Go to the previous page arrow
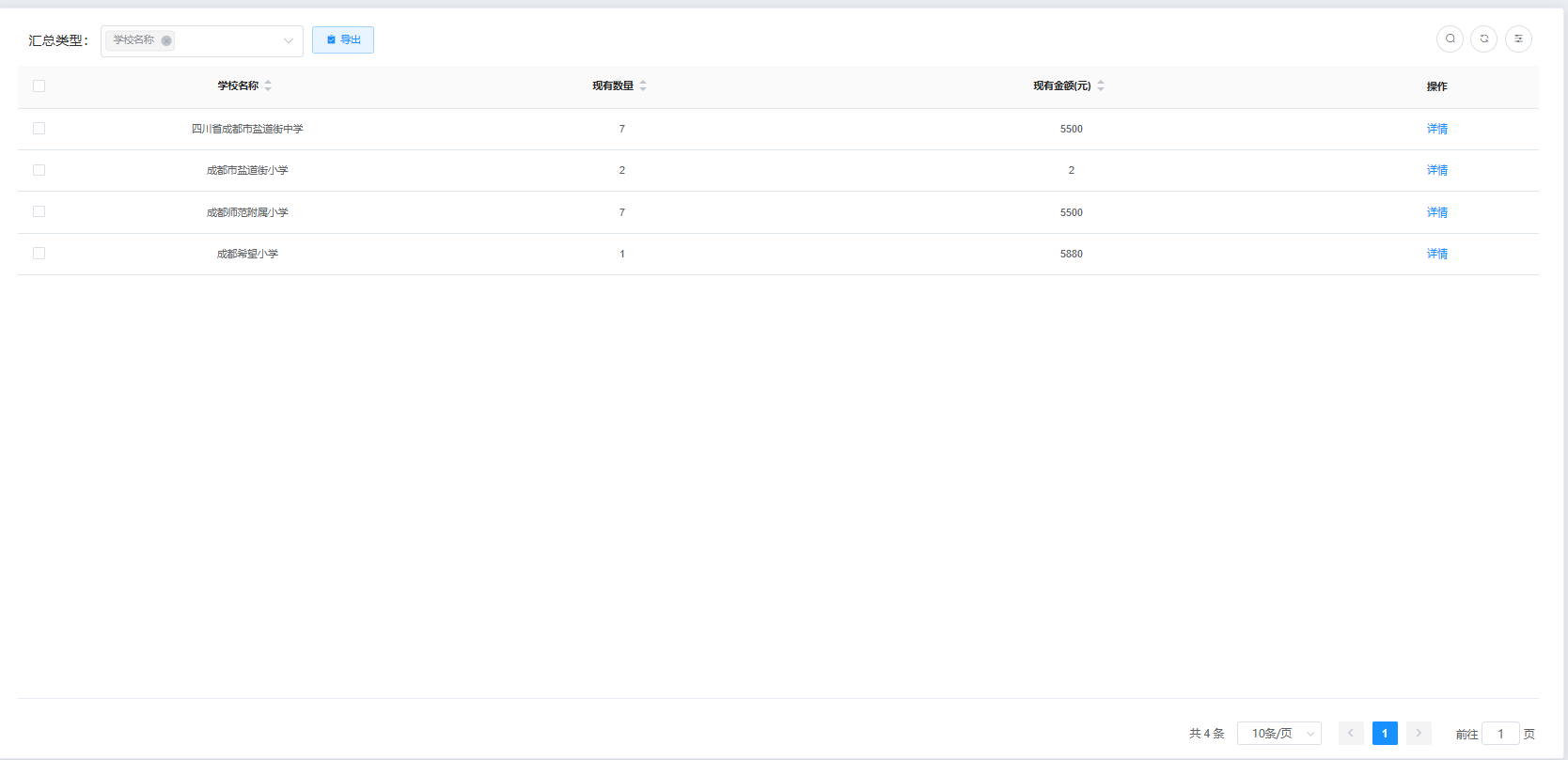 [1351, 734]
